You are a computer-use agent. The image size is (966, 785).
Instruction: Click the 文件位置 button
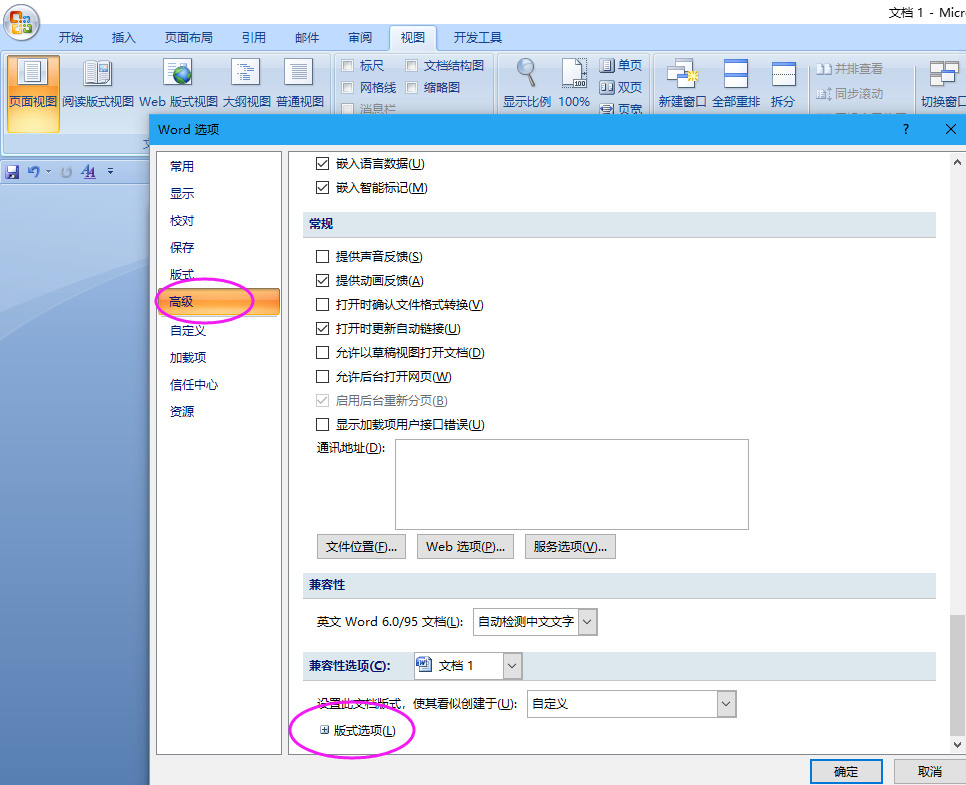coord(362,547)
